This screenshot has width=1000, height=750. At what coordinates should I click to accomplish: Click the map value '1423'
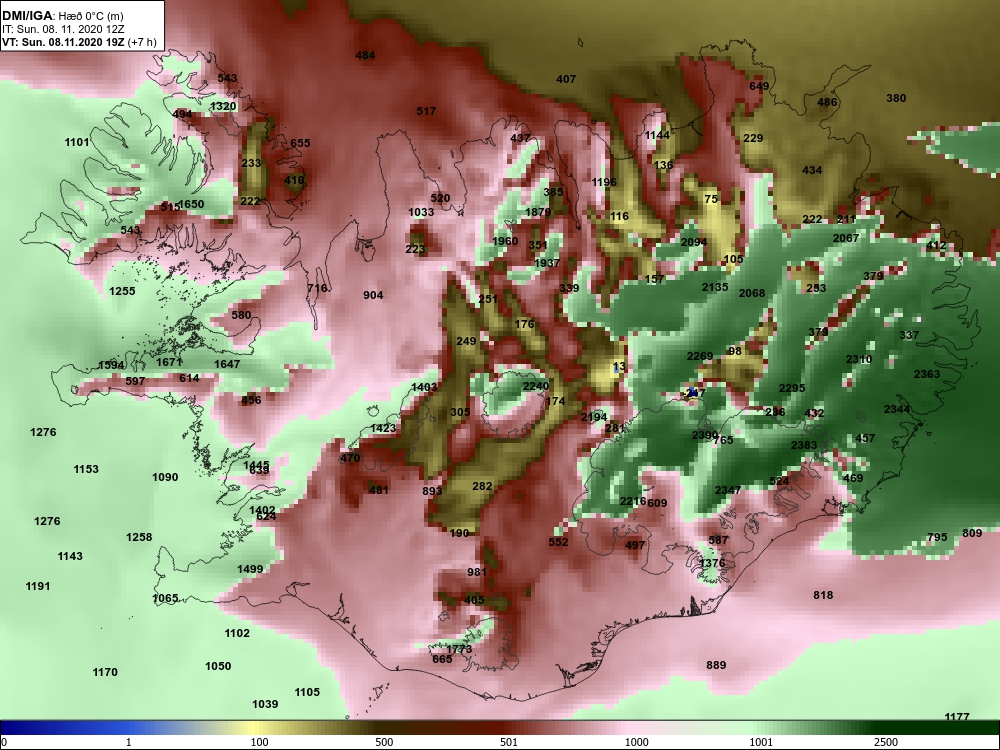pos(383,429)
